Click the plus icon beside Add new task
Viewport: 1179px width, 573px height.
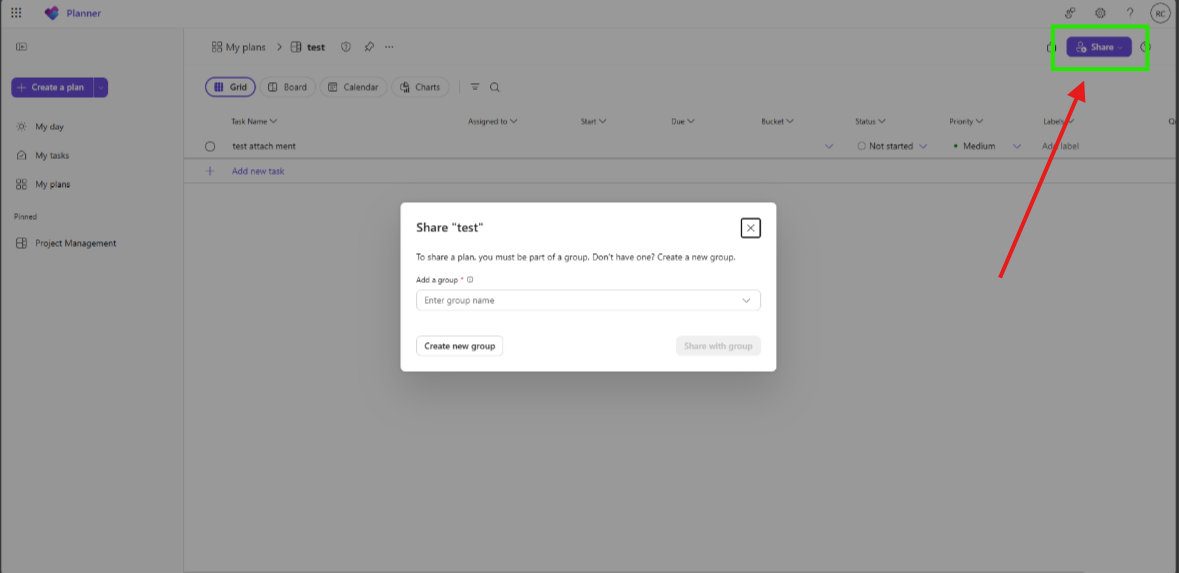tap(210, 171)
